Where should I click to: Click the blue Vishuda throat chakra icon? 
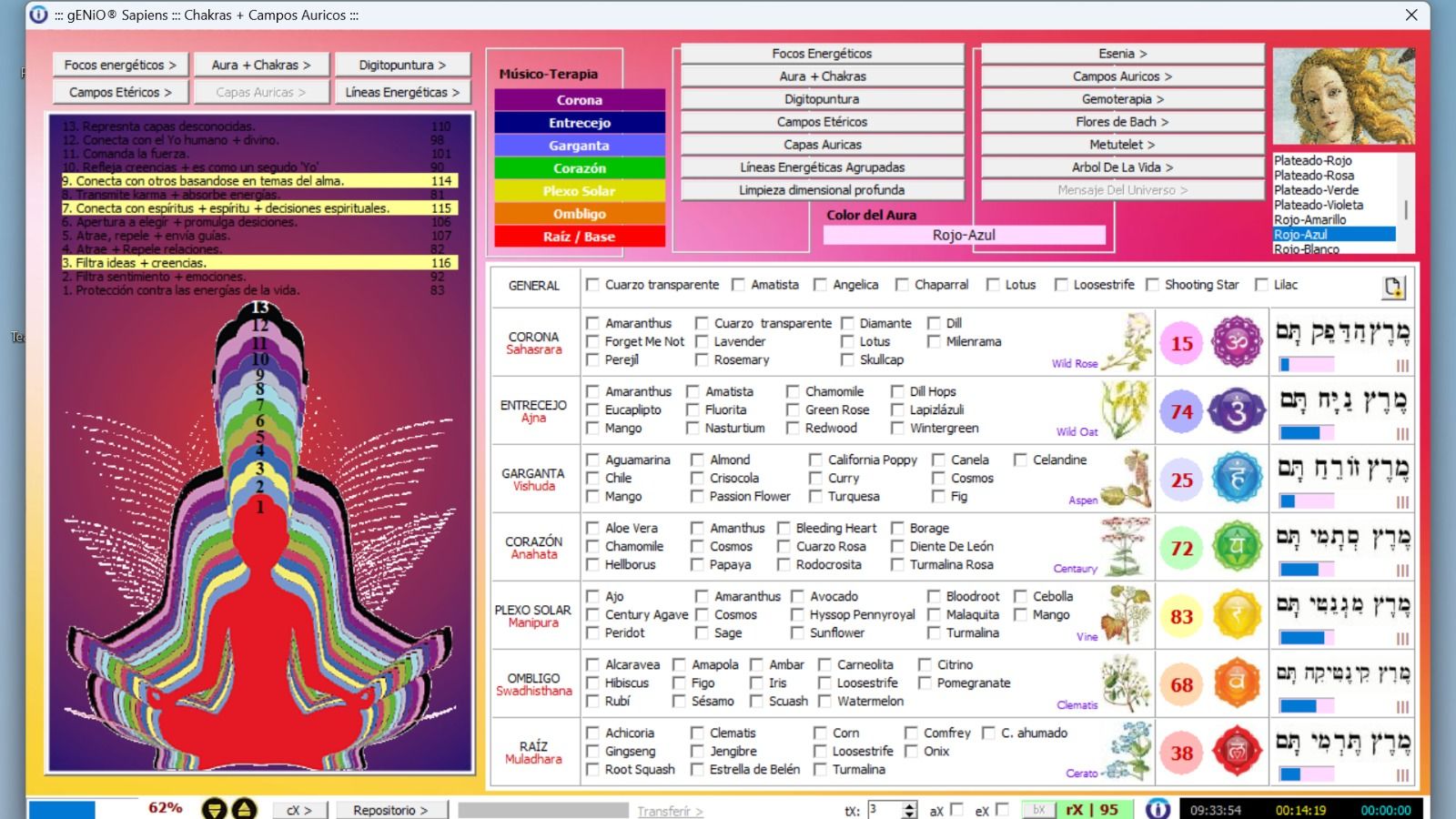1237,480
